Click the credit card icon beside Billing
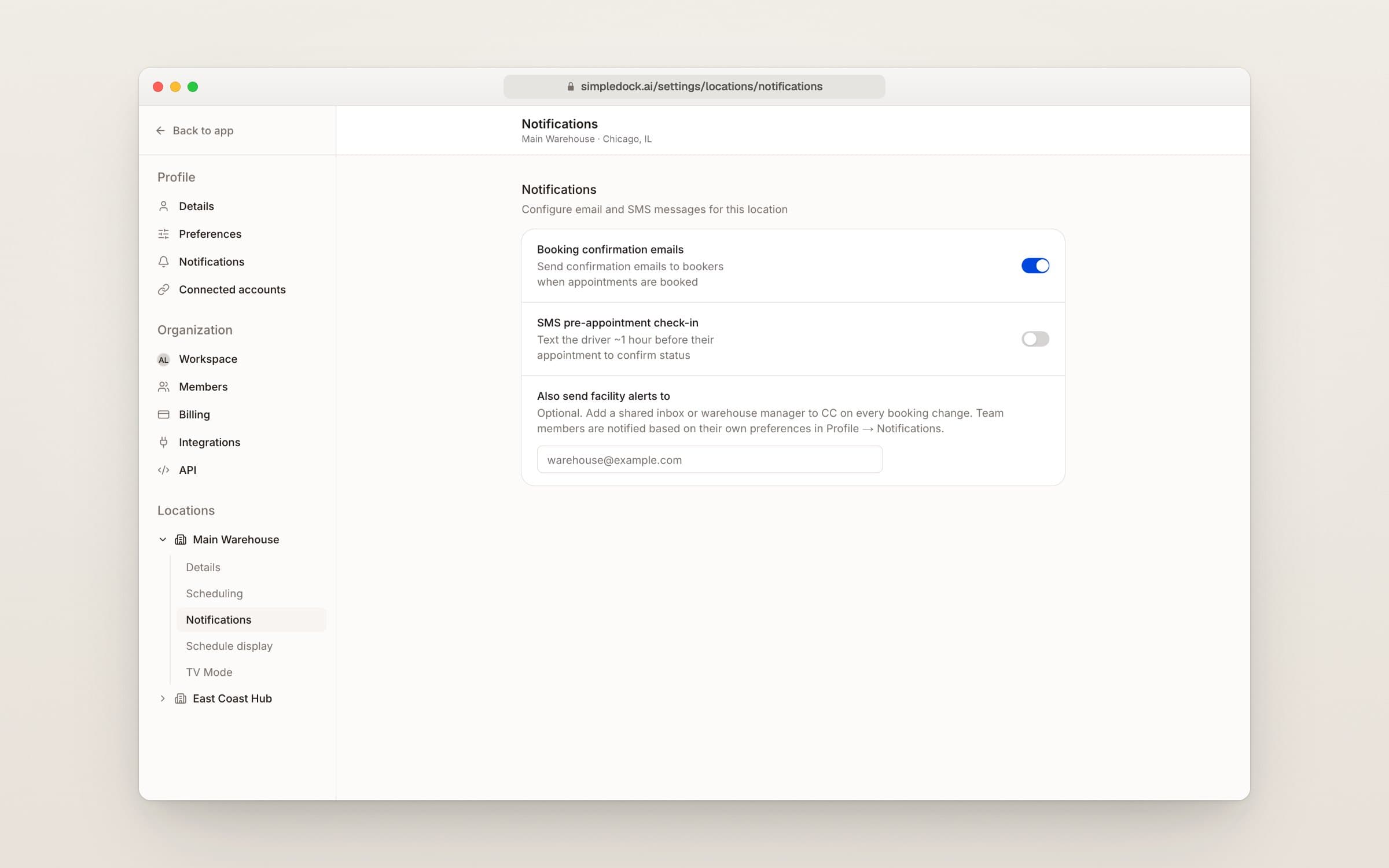This screenshot has height=868, width=1389. tap(164, 414)
